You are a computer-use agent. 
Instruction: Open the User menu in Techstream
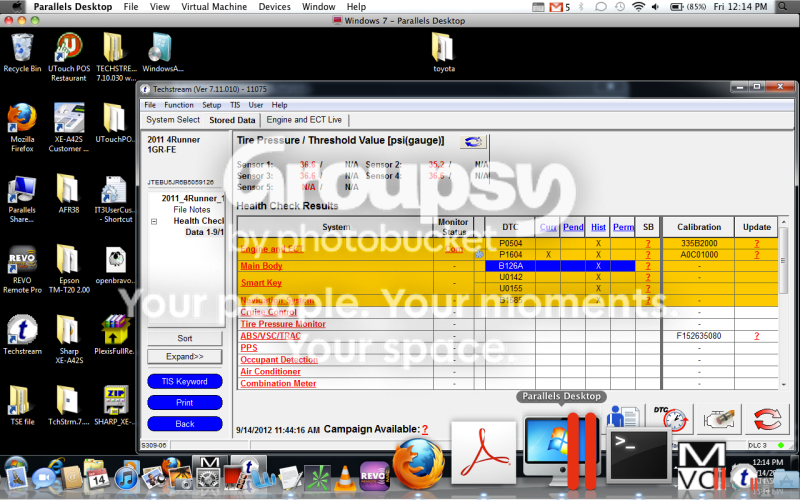click(256, 105)
